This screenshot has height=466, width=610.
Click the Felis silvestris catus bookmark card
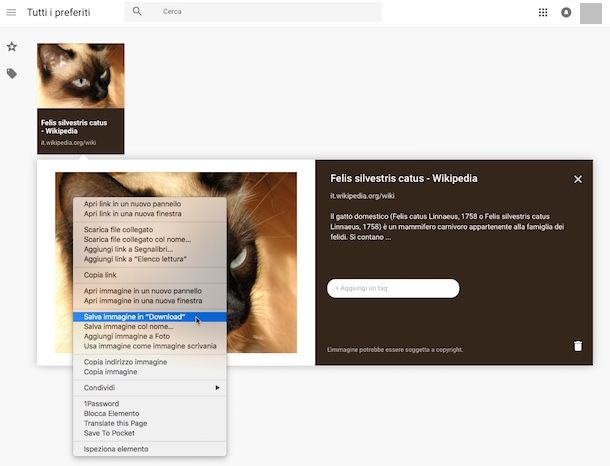tap(81, 98)
